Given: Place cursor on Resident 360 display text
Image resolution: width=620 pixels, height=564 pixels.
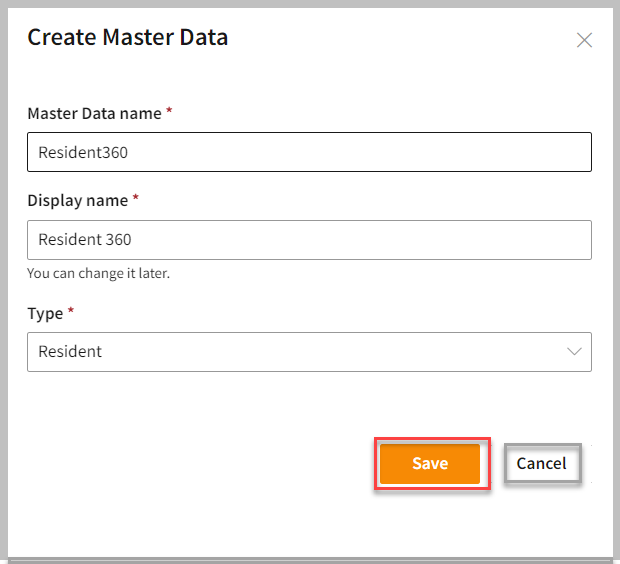Looking at the screenshot, I should [85, 240].
